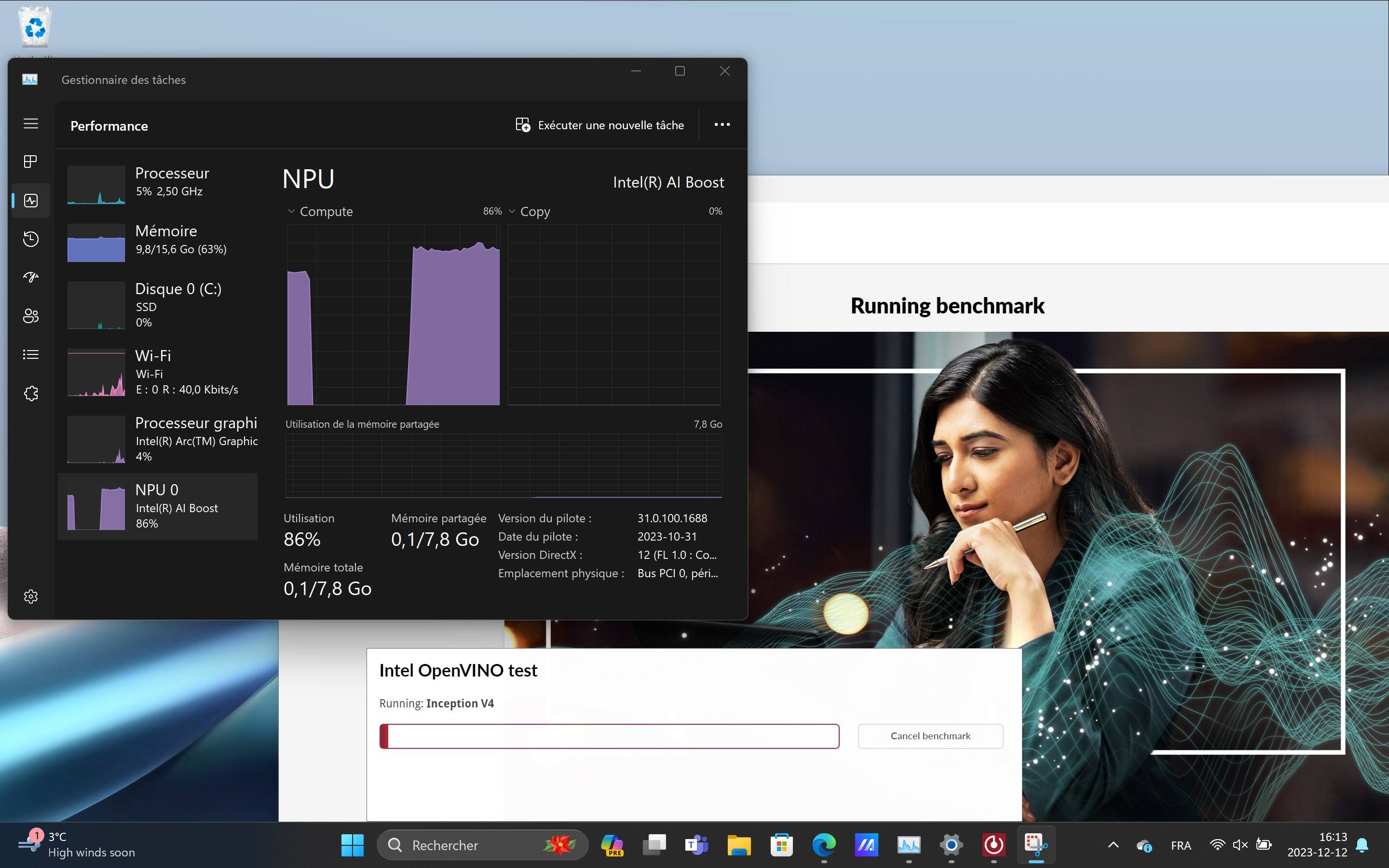Open Task Manager settings gear icon
The width and height of the screenshot is (1389, 868).
point(30,597)
